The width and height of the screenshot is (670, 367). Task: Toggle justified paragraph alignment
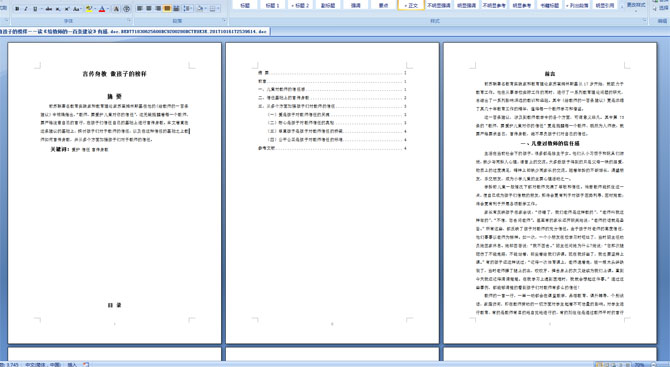167,9
